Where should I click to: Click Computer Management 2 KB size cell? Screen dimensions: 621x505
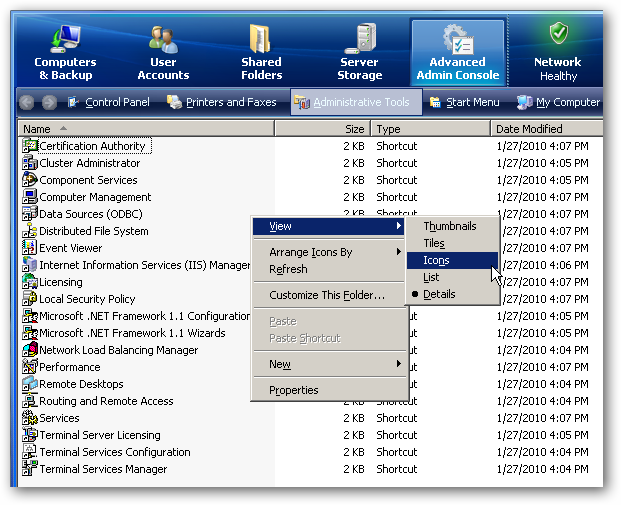(x=354, y=197)
